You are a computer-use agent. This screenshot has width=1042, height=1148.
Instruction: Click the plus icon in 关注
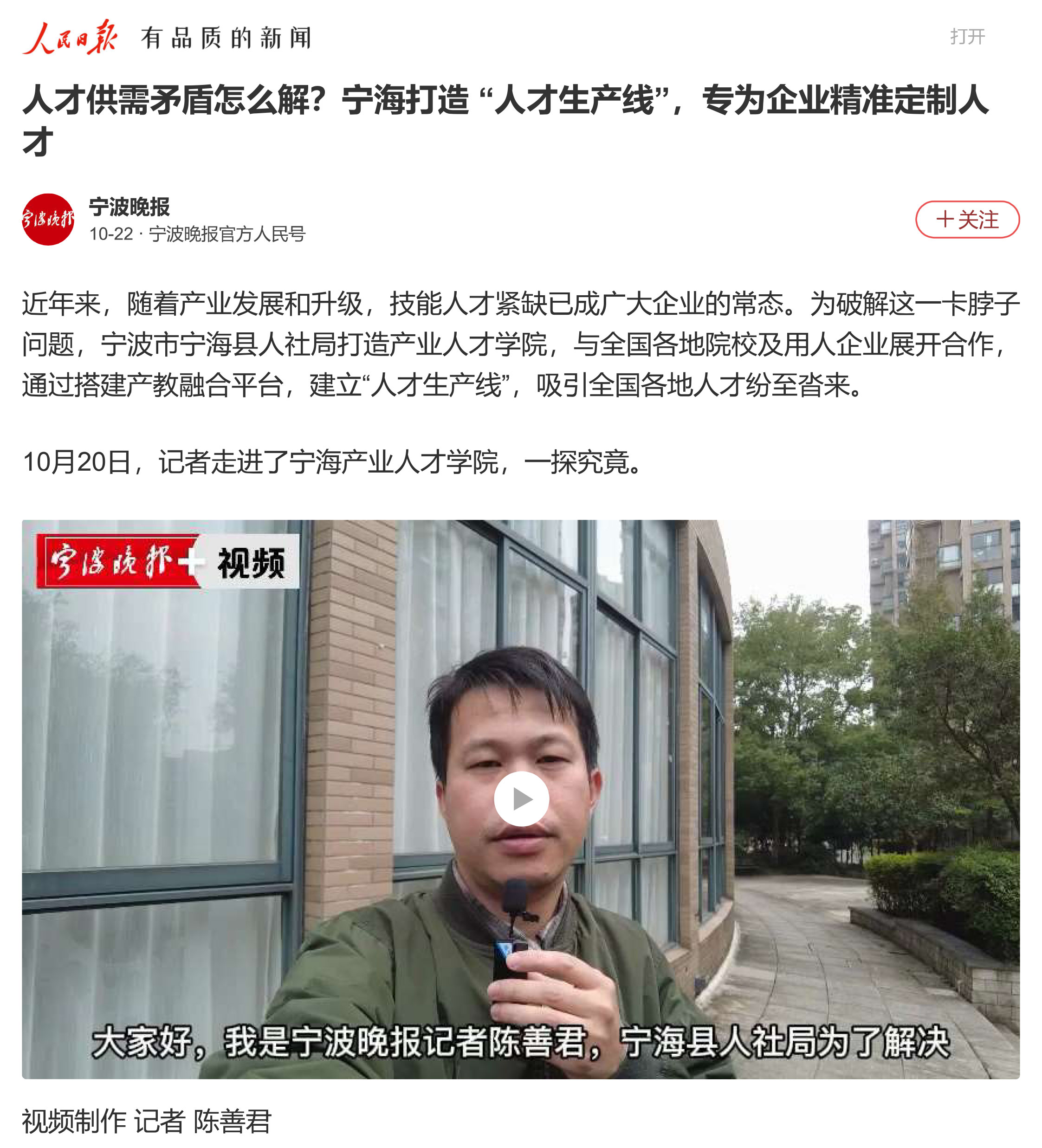[x=945, y=219]
